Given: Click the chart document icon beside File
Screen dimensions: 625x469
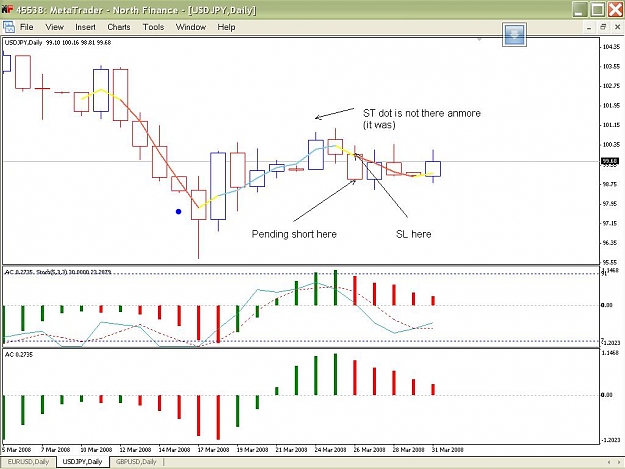Looking at the screenshot, I should pyautogui.click(x=9, y=27).
